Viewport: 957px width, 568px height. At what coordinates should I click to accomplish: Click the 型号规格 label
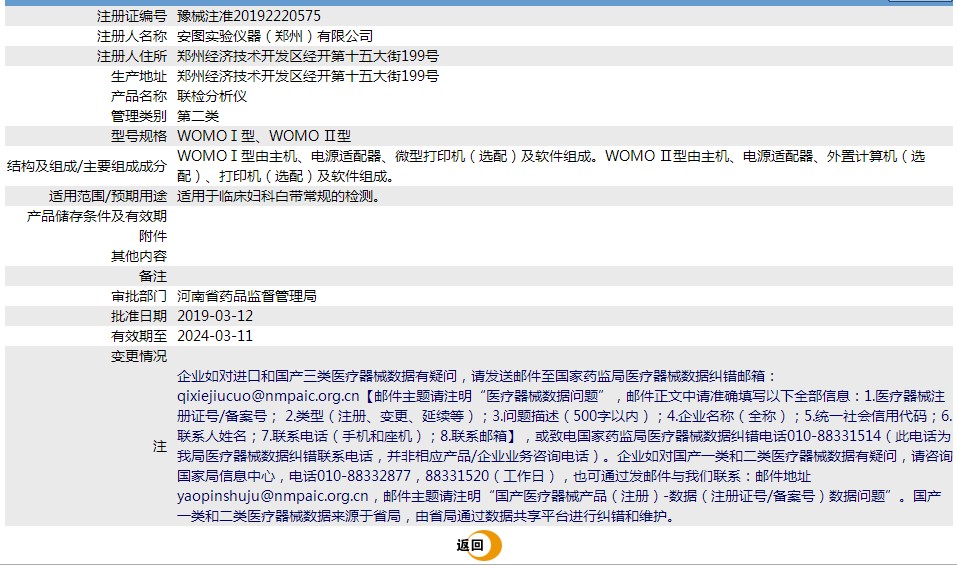(139, 136)
